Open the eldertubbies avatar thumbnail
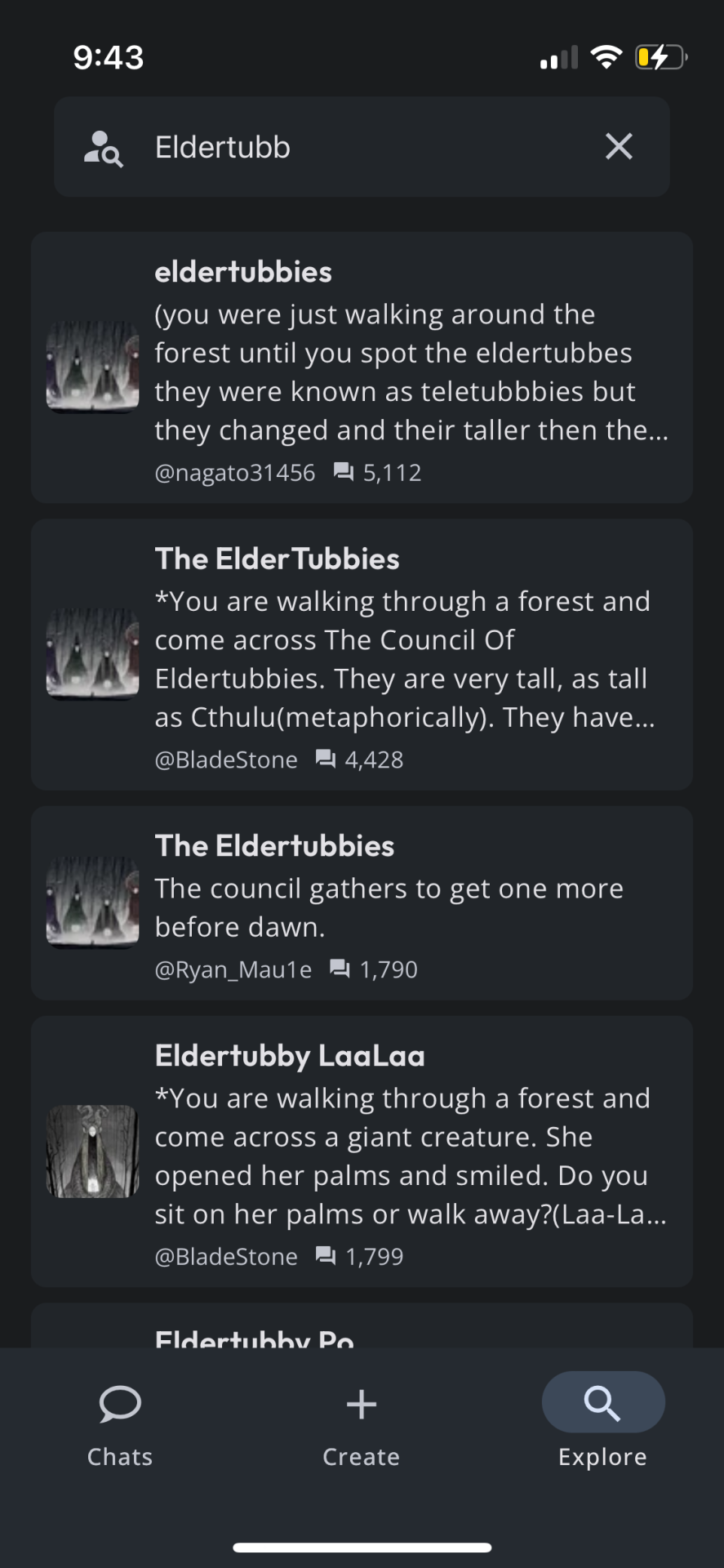The image size is (724, 1568). [93, 367]
